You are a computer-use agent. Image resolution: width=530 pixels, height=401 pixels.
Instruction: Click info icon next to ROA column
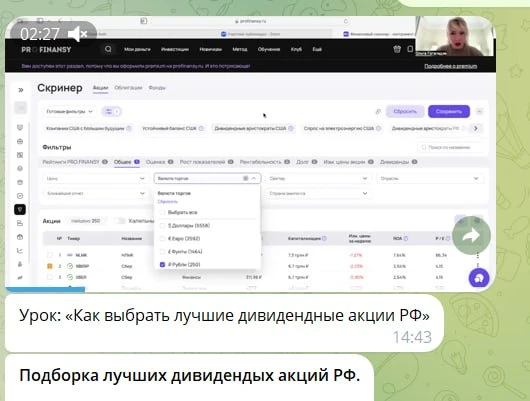pyautogui.click(x=406, y=238)
